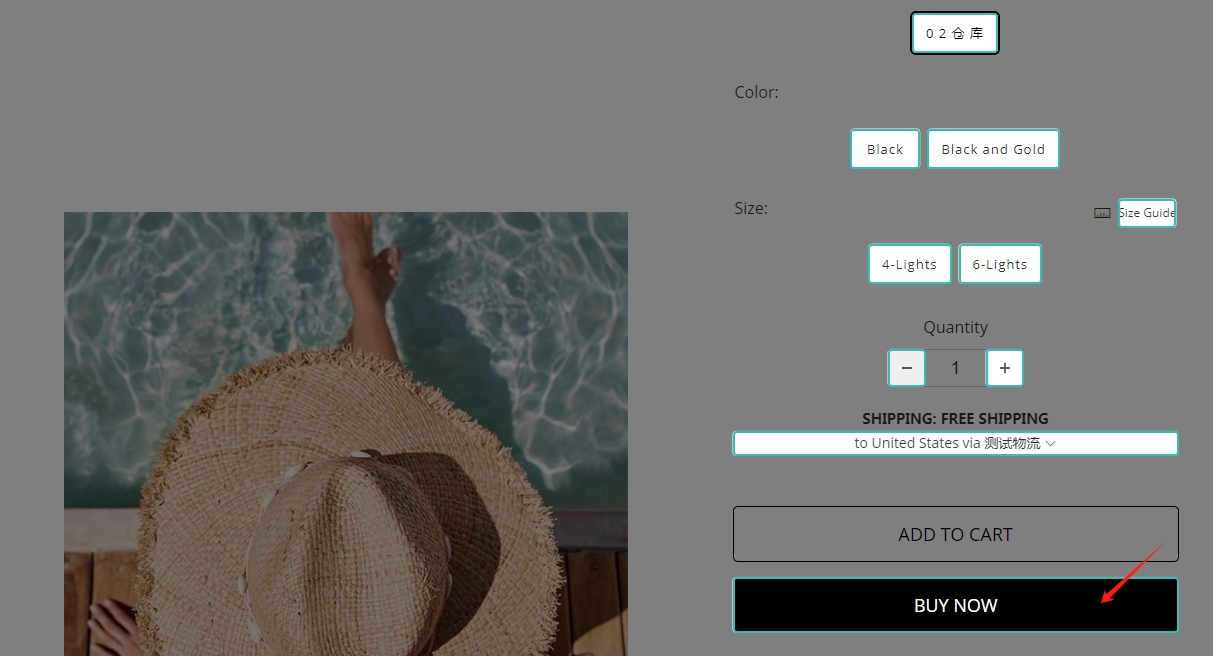The width and height of the screenshot is (1213, 656).
Task: Select the 02仓库 warehouse option
Action: 955,33
